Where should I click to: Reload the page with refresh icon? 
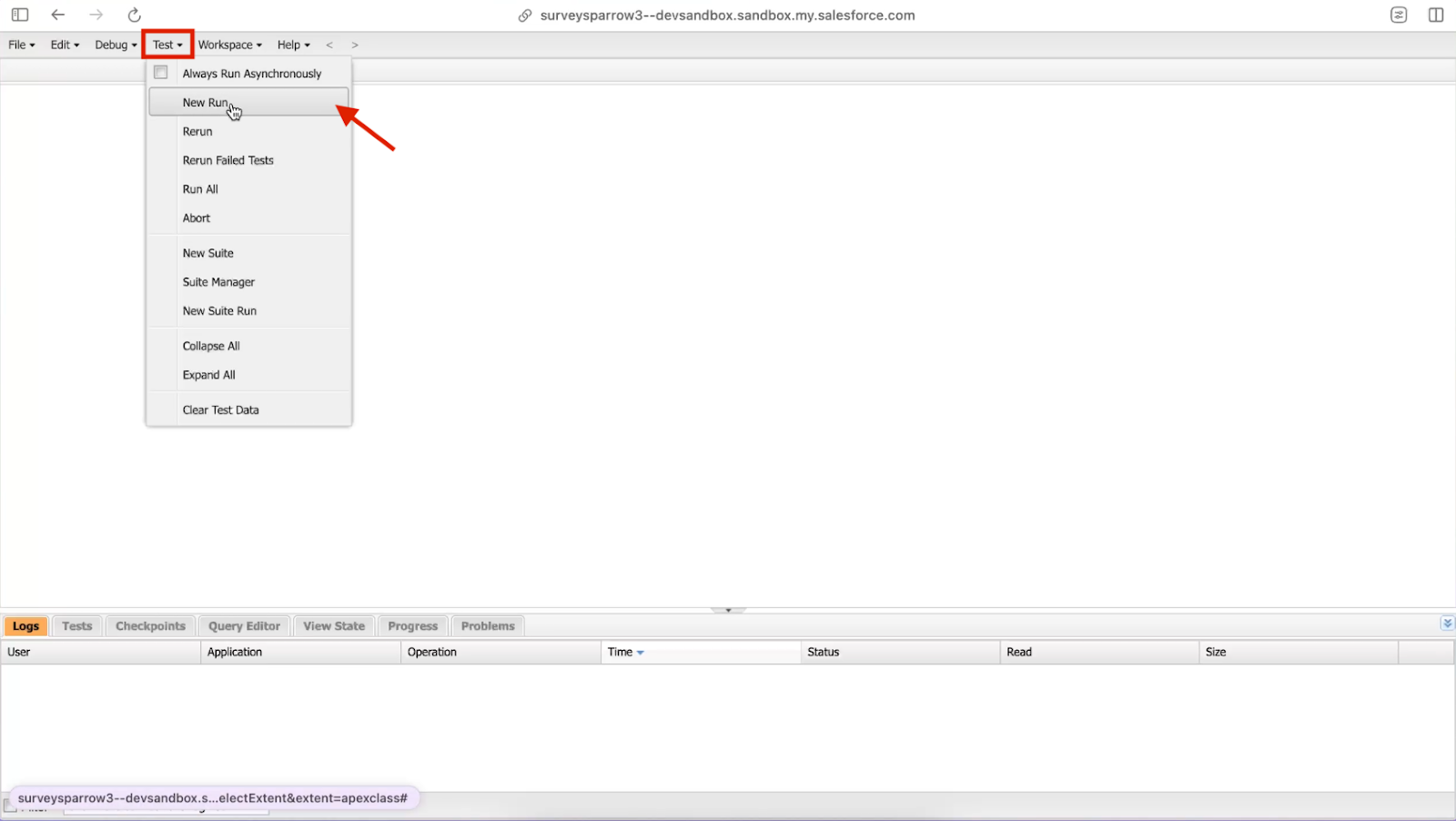pyautogui.click(x=135, y=15)
